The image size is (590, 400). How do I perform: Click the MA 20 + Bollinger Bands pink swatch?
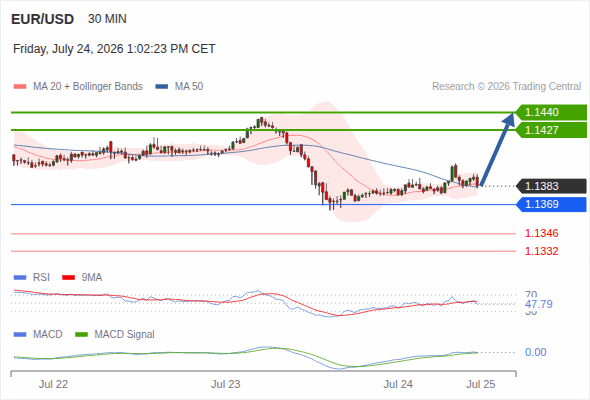[20, 87]
